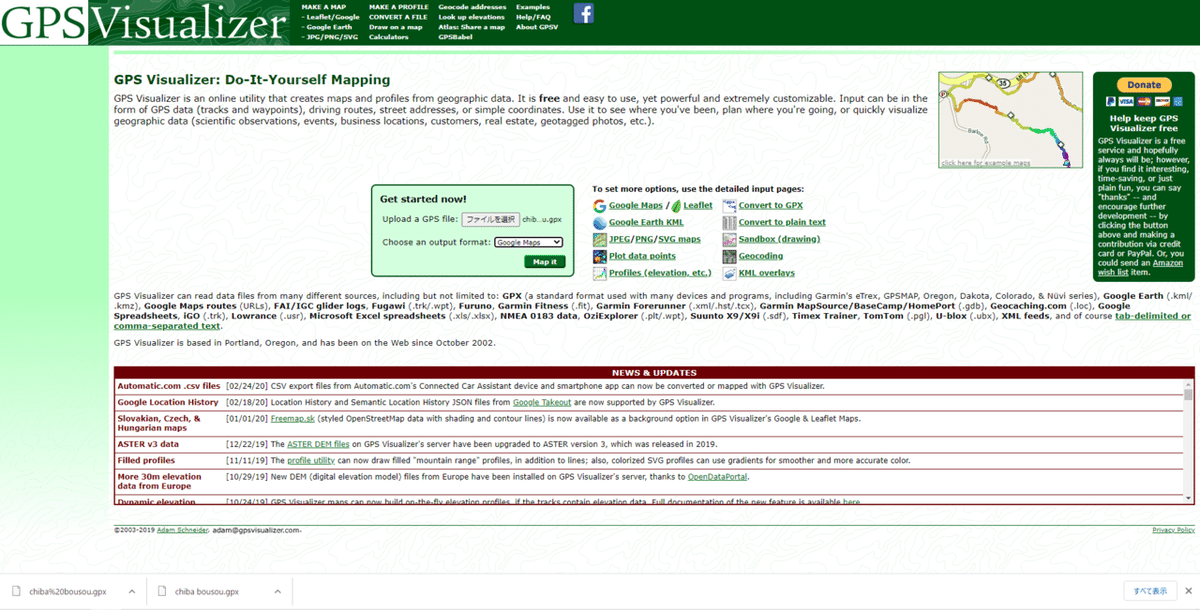Click the Convert to GPX icon

point(729,206)
